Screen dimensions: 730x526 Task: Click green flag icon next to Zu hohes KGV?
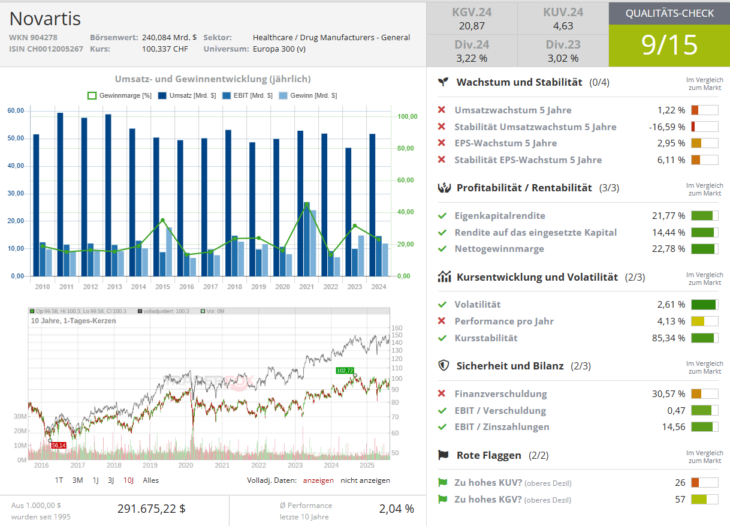click(x=443, y=499)
